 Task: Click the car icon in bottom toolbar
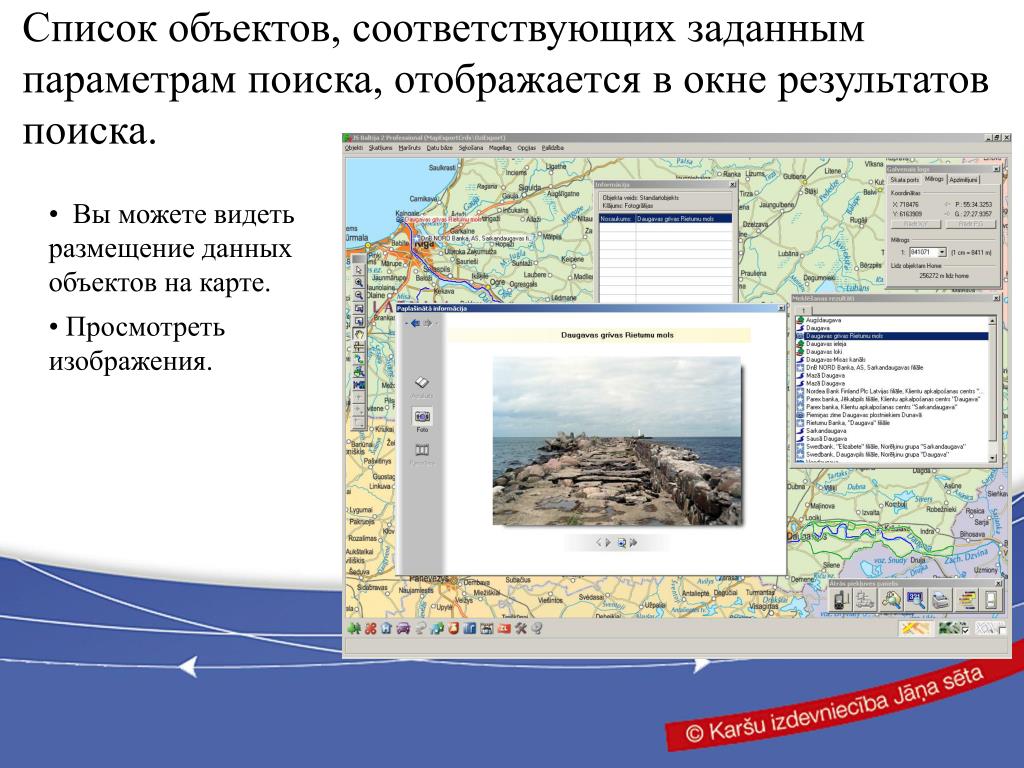point(403,628)
